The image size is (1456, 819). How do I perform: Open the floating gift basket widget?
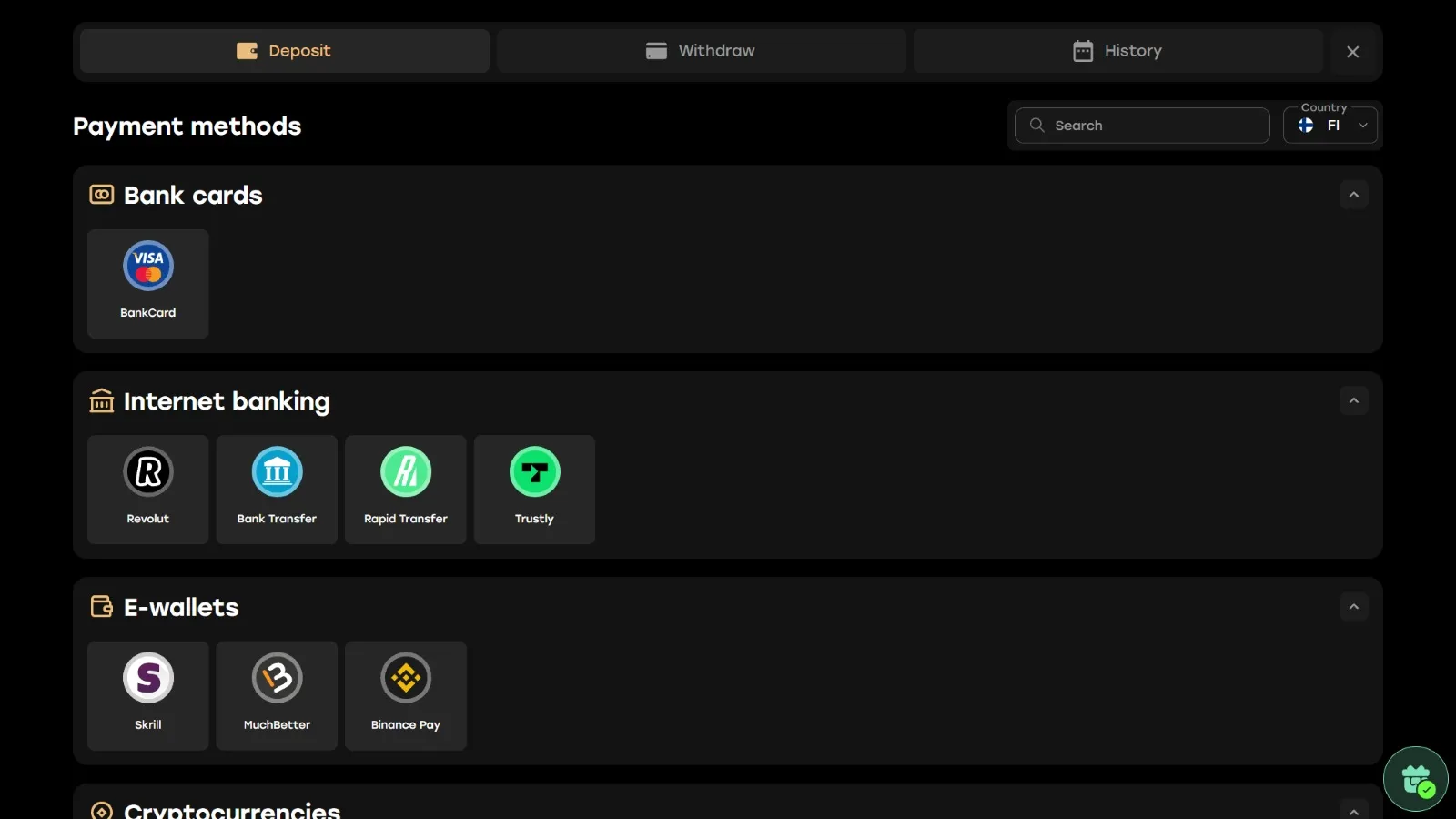[1415, 779]
